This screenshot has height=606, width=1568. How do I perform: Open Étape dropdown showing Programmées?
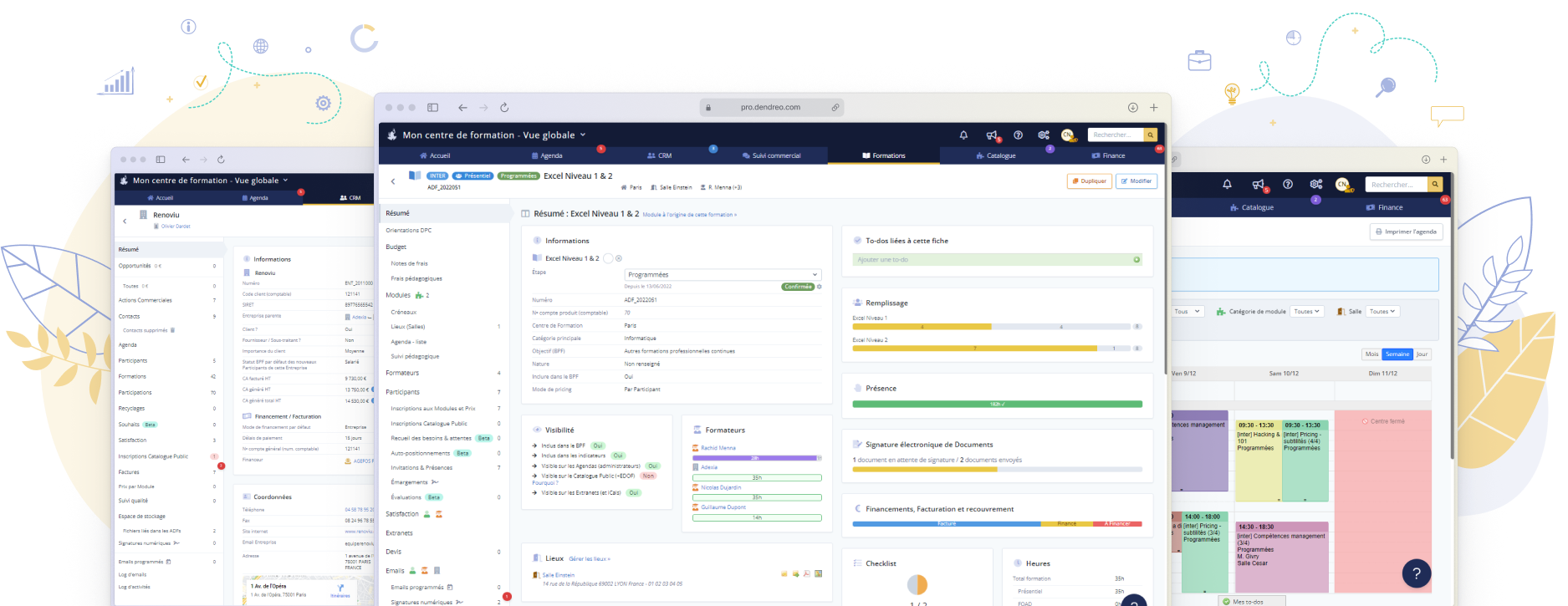pyautogui.click(x=723, y=274)
